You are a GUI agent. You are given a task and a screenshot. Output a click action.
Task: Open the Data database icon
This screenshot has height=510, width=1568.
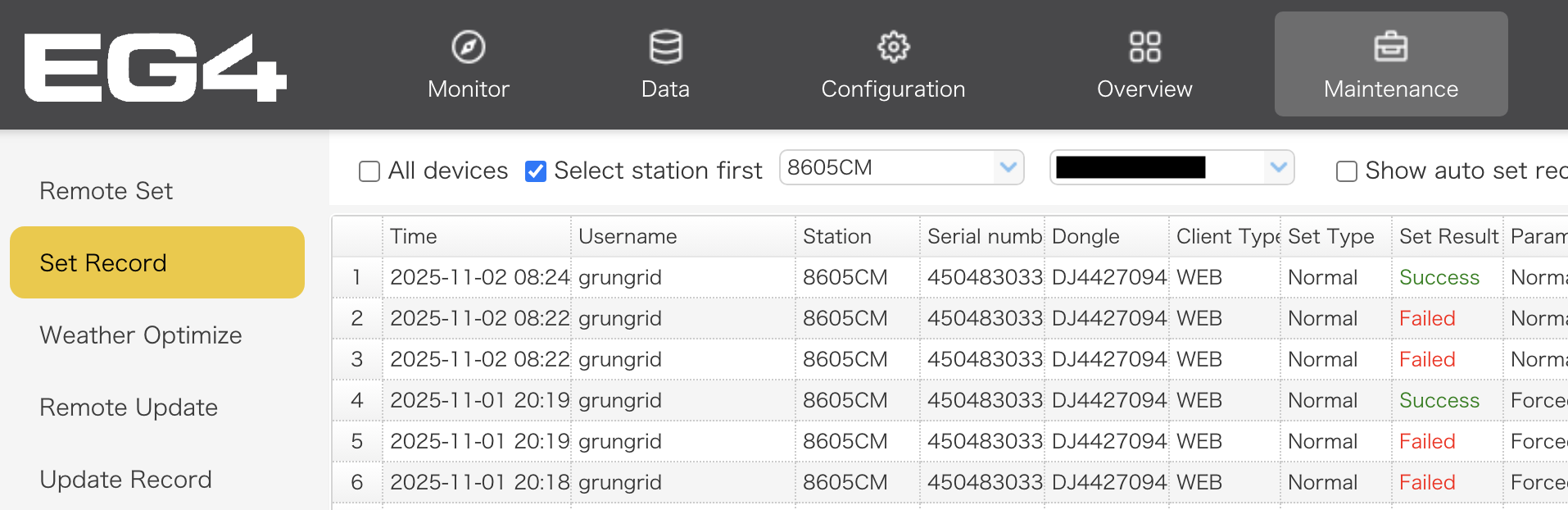[665, 48]
